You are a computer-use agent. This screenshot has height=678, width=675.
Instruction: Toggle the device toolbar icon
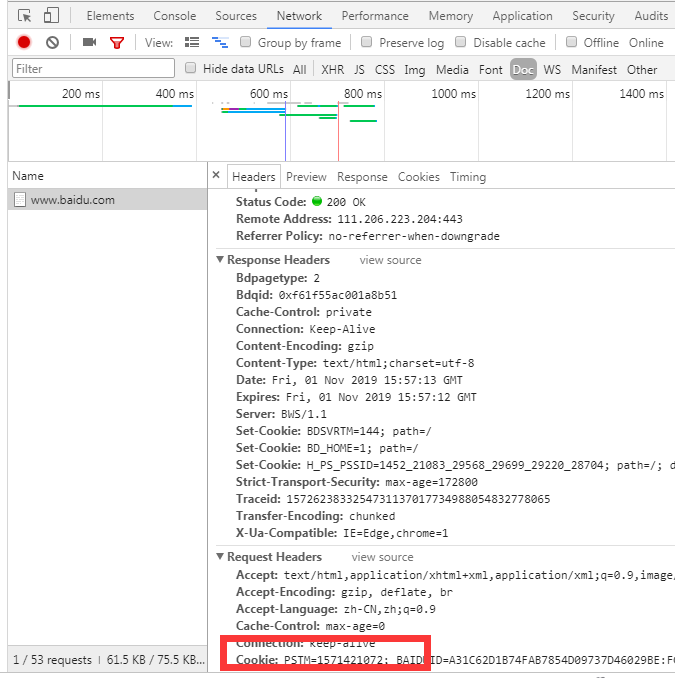[x=51, y=16]
